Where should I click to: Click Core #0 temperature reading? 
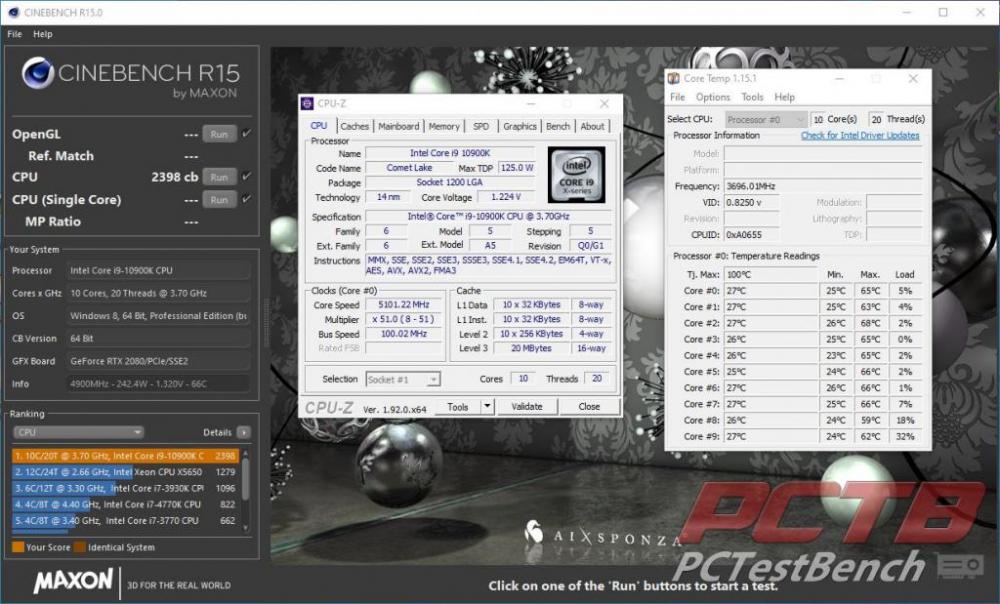click(770, 290)
